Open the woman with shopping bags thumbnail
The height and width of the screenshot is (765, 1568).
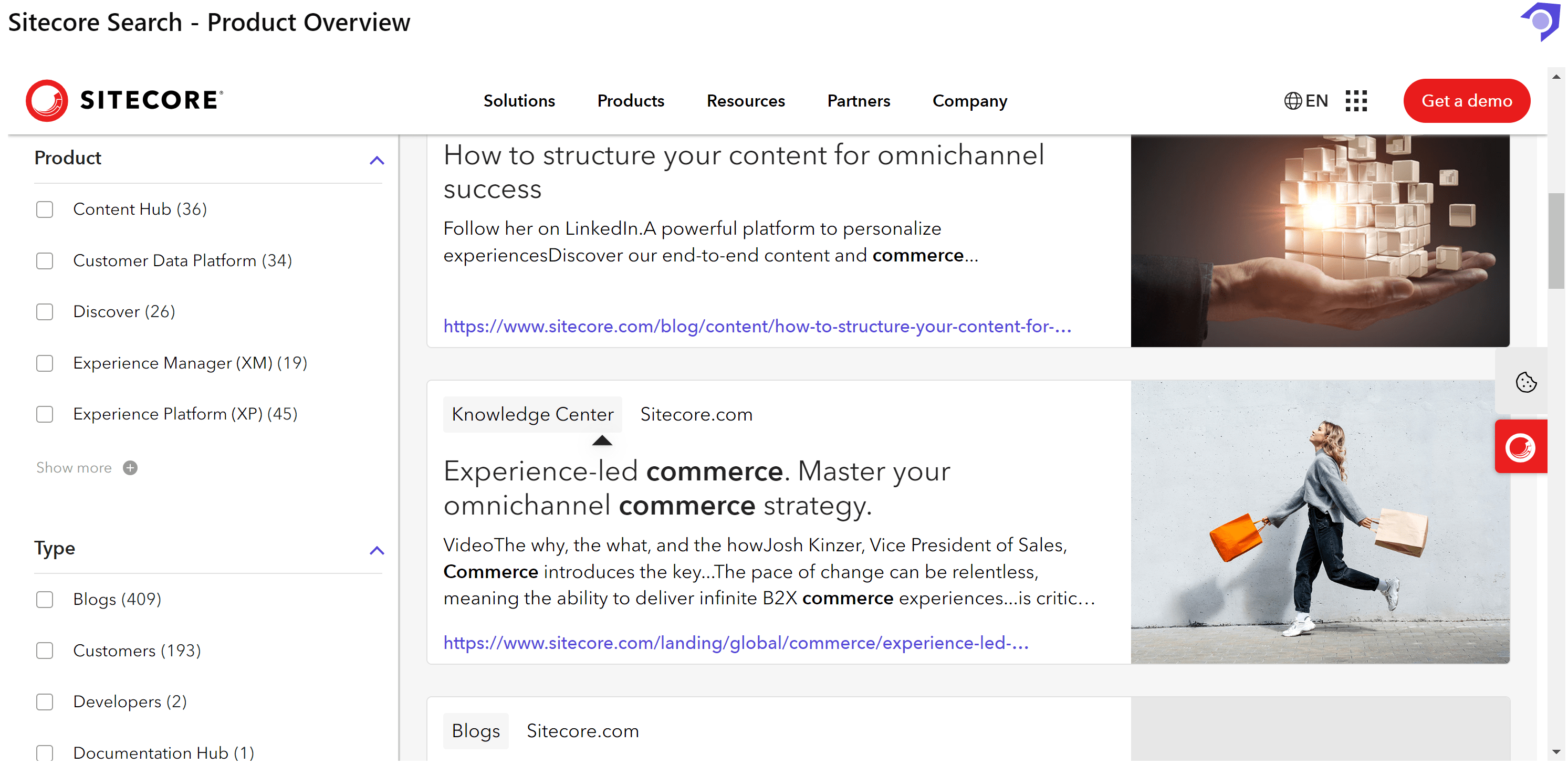click(x=1319, y=521)
